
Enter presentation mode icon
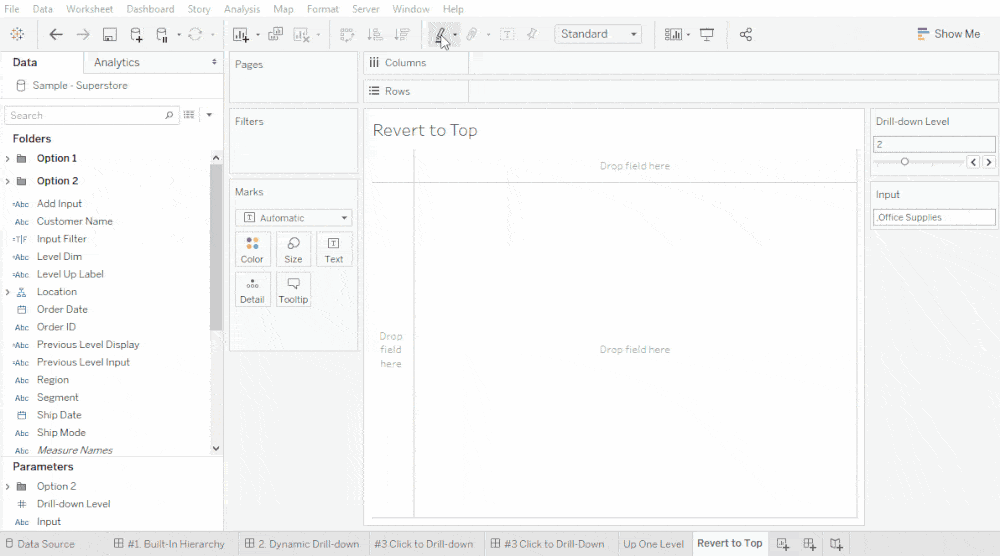click(707, 34)
